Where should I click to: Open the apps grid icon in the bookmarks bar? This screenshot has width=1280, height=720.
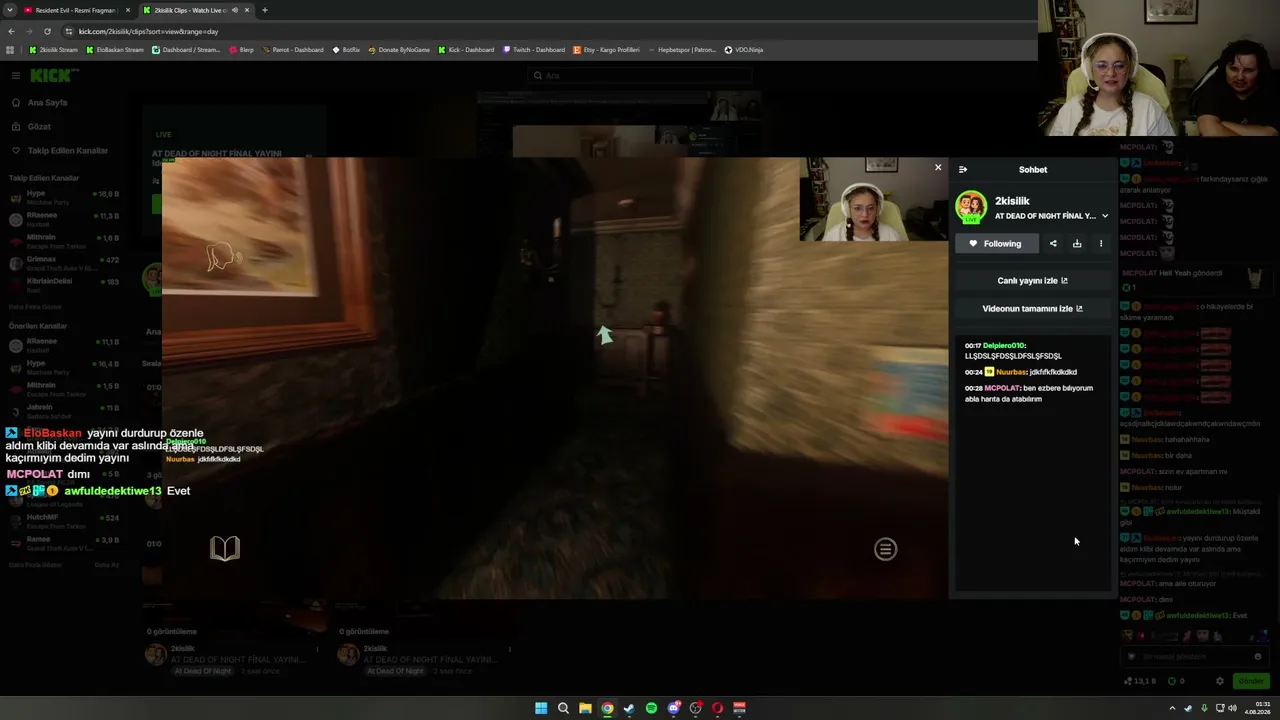[x=10, y=50]
